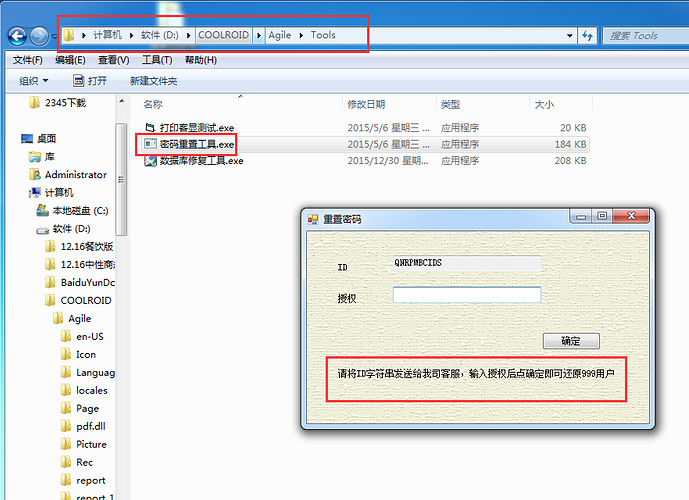Click the Forward navigation arrow button
The image size is (689, 500).
[39, 36]
